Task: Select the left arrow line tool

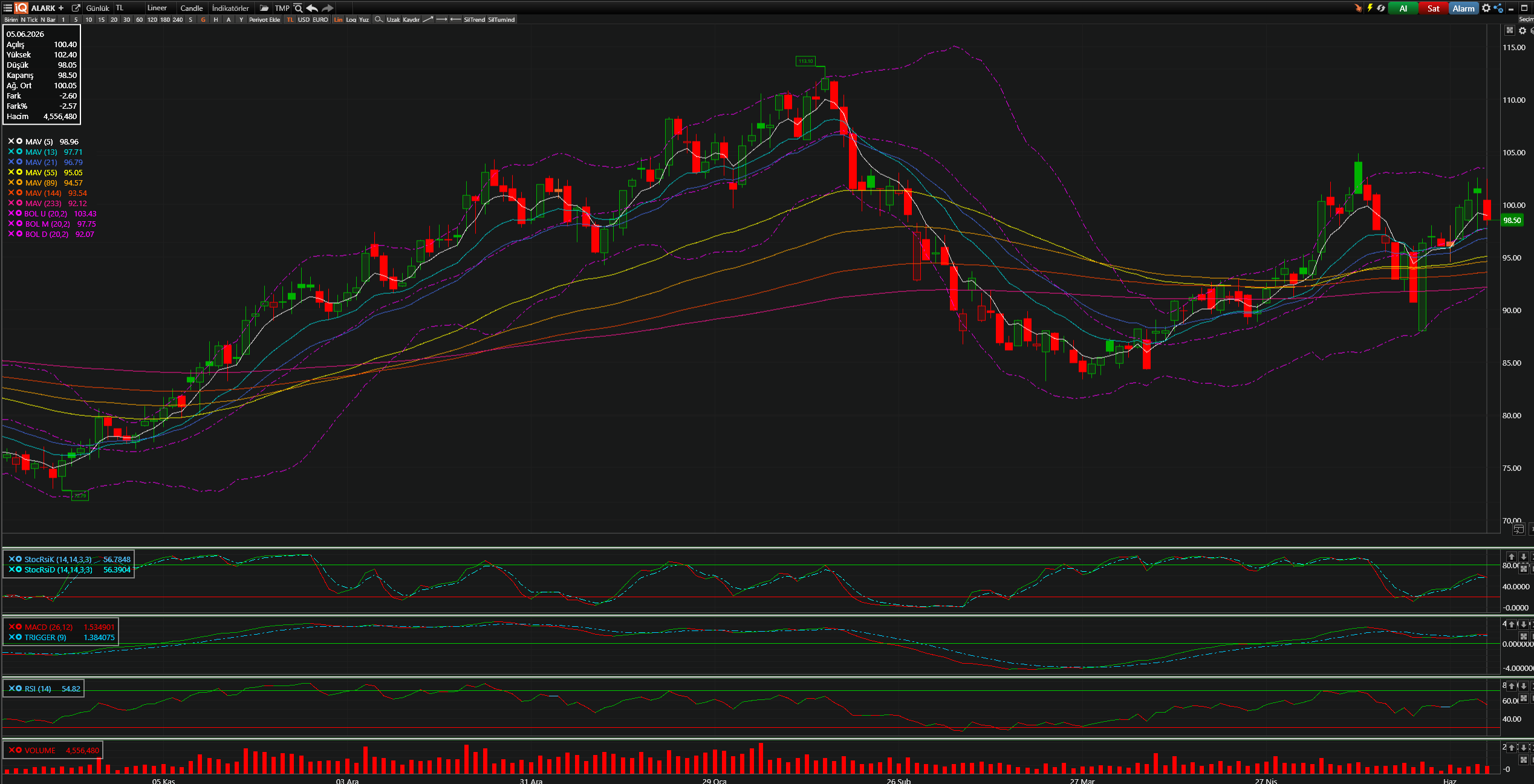Action: (455, 19)
